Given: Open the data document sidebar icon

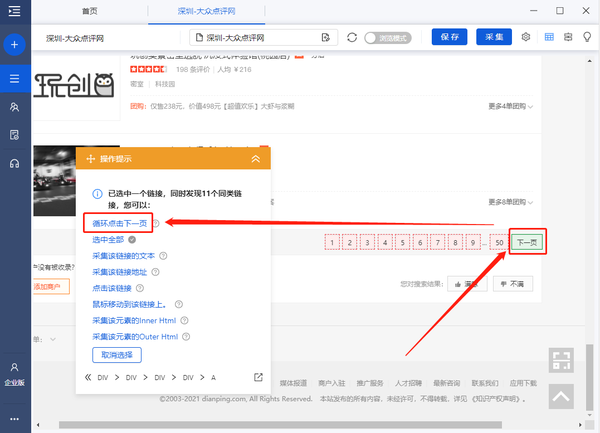Looking at the screenshot, I should click(x=15, y=135).
